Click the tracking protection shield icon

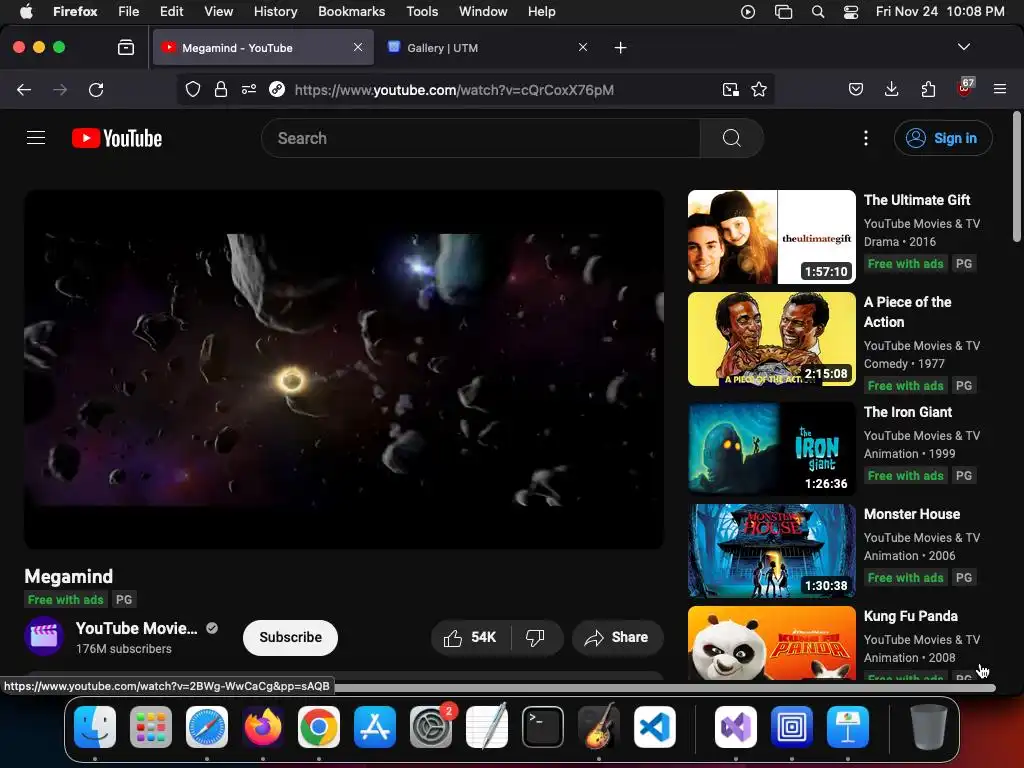click(193, 89)
